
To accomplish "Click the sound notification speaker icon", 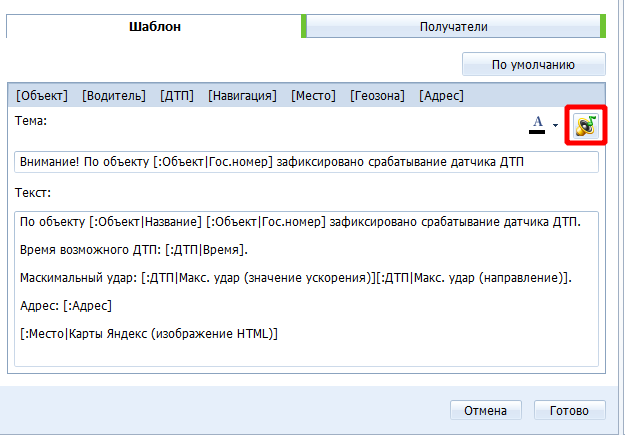I will (585, 126).
